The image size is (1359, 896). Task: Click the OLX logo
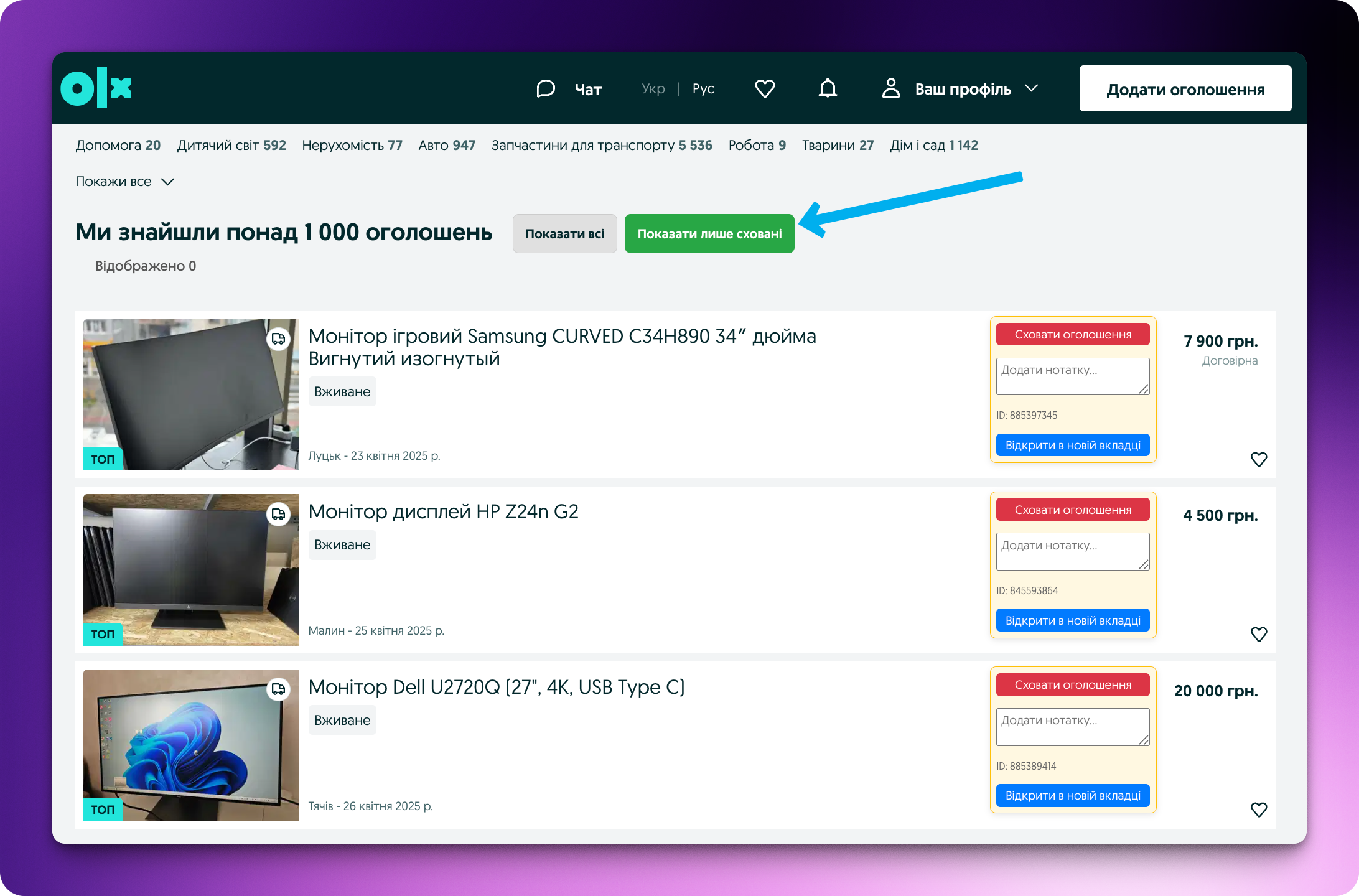point(96,88)
